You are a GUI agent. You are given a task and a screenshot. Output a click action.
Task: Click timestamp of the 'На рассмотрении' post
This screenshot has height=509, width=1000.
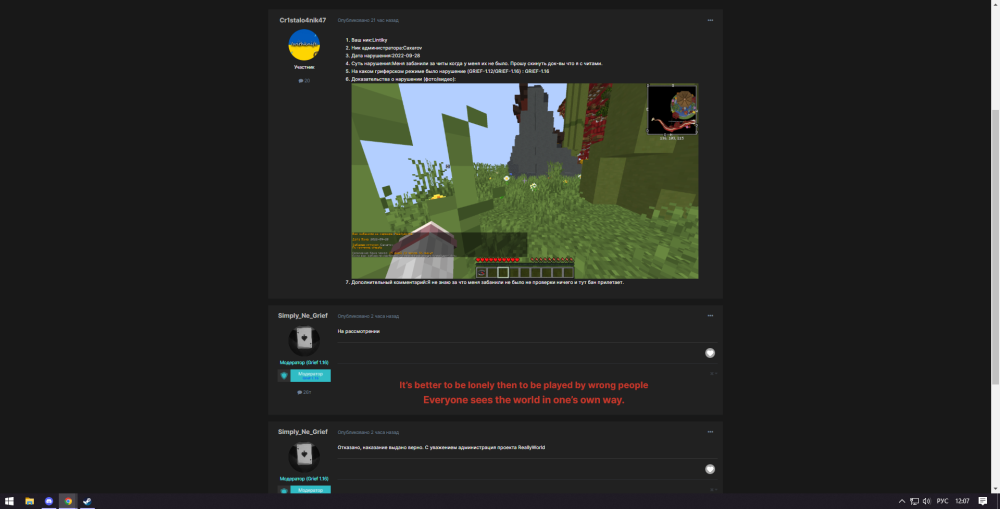368,316
